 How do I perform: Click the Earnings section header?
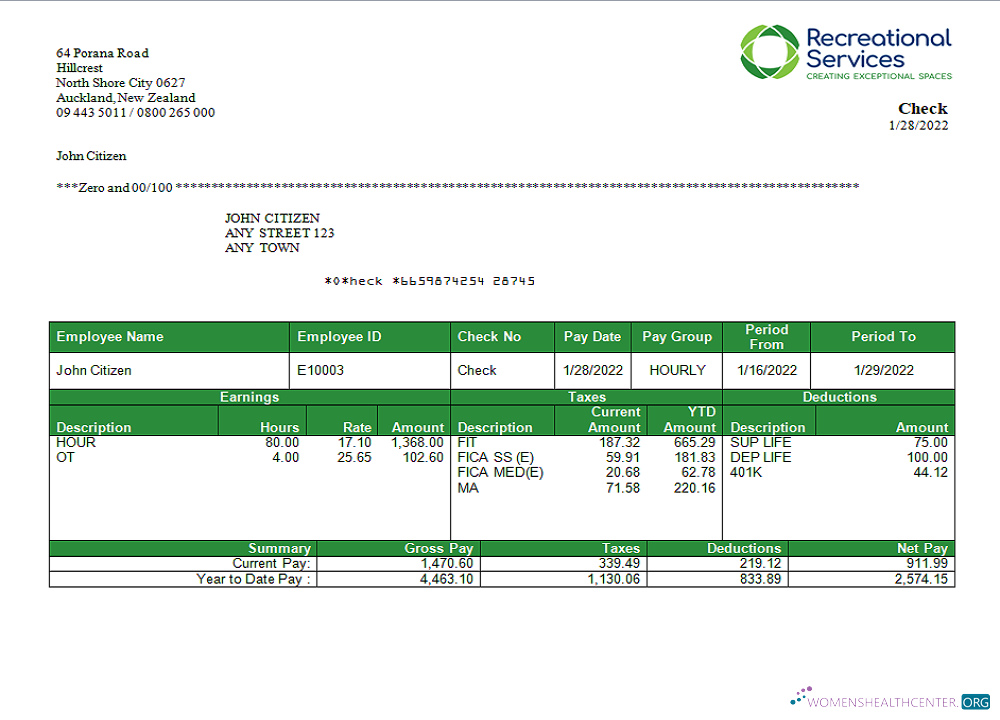pos(249,397)
